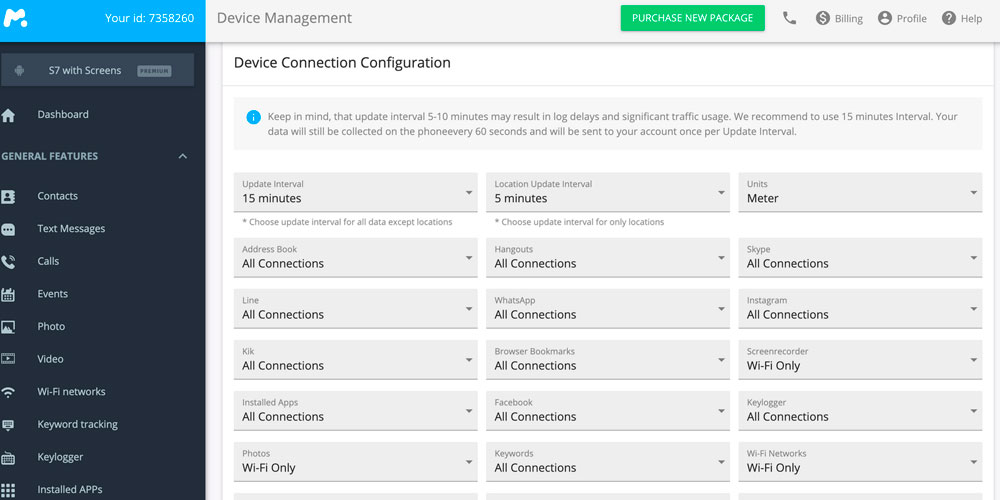Open Keyword tracking from sidebar

78,424
